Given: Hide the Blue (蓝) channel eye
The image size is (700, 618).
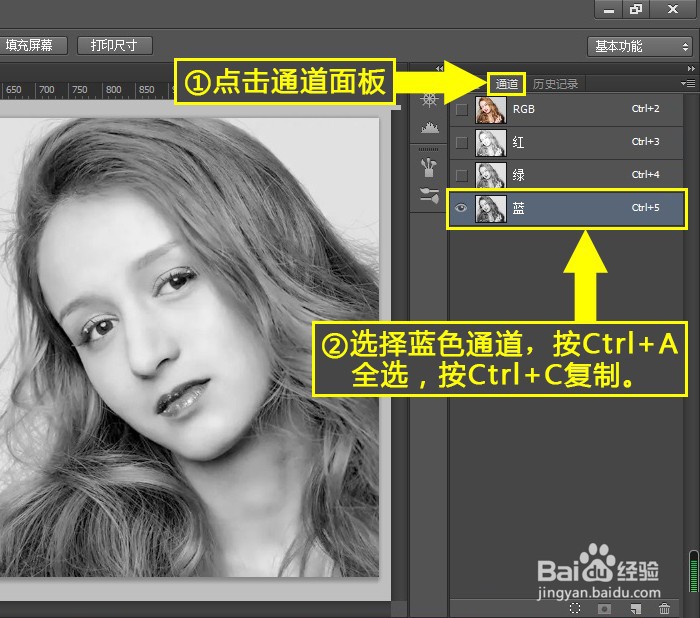Looking at the screenshot, I should 461,208.
